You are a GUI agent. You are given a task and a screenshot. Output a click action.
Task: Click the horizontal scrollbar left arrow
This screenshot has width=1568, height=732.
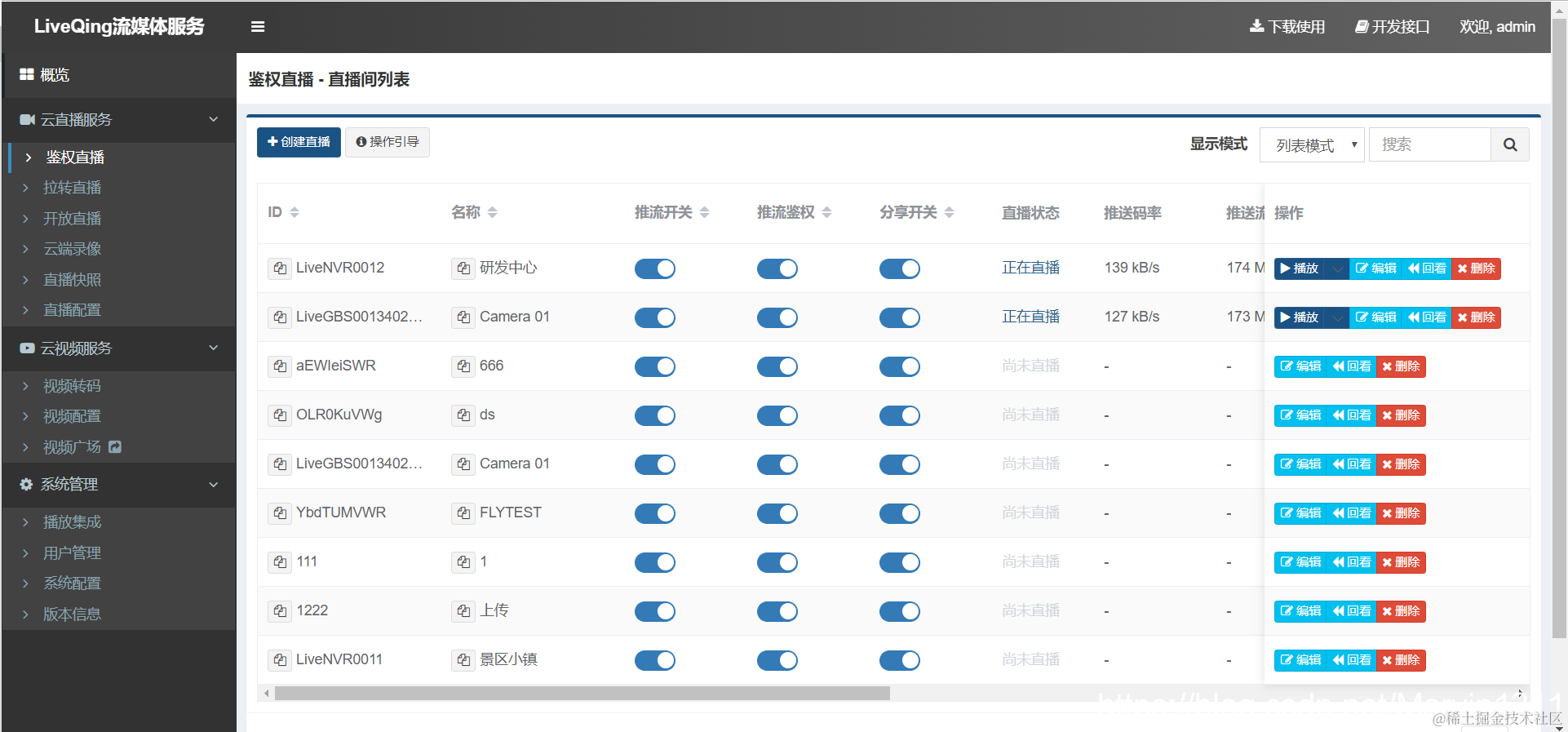point(266,694)
